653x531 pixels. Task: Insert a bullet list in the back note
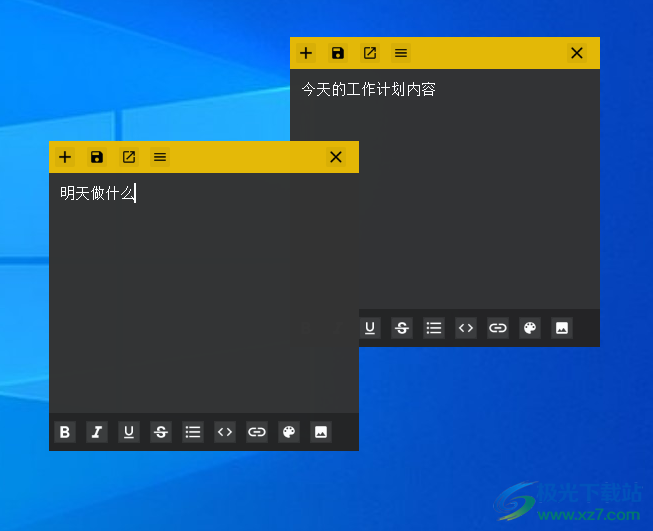click(434, 328)
